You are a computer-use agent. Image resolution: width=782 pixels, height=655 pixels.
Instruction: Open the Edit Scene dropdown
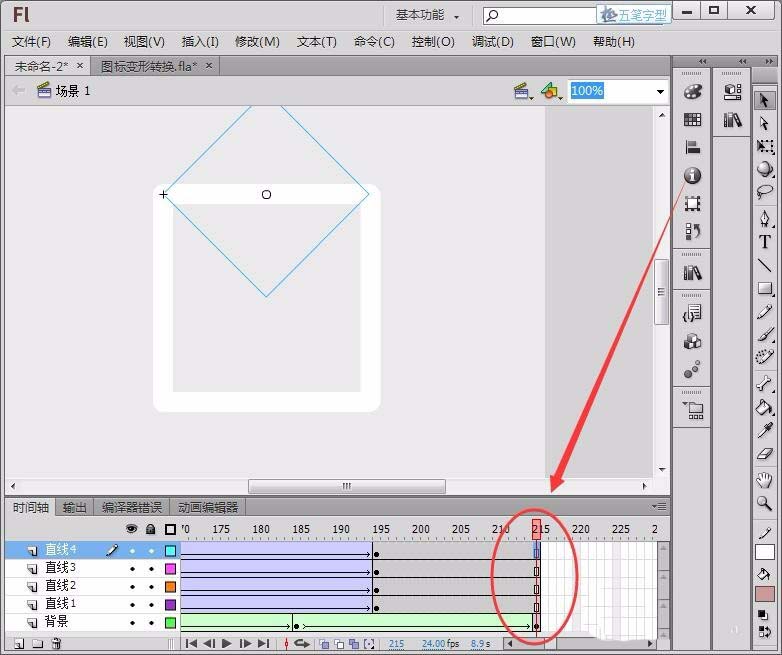pyautogui.click(x=522, y=91)
